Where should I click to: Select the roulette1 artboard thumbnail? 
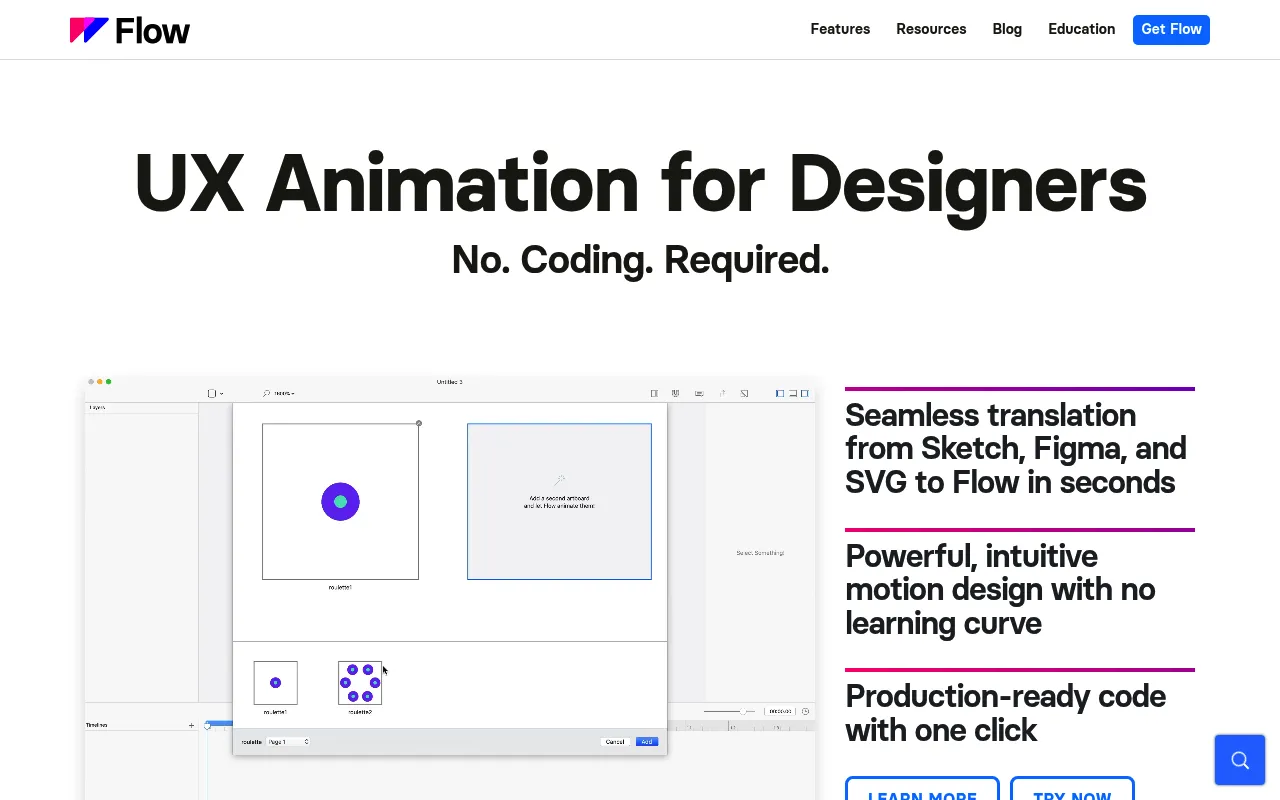[275, 683]
